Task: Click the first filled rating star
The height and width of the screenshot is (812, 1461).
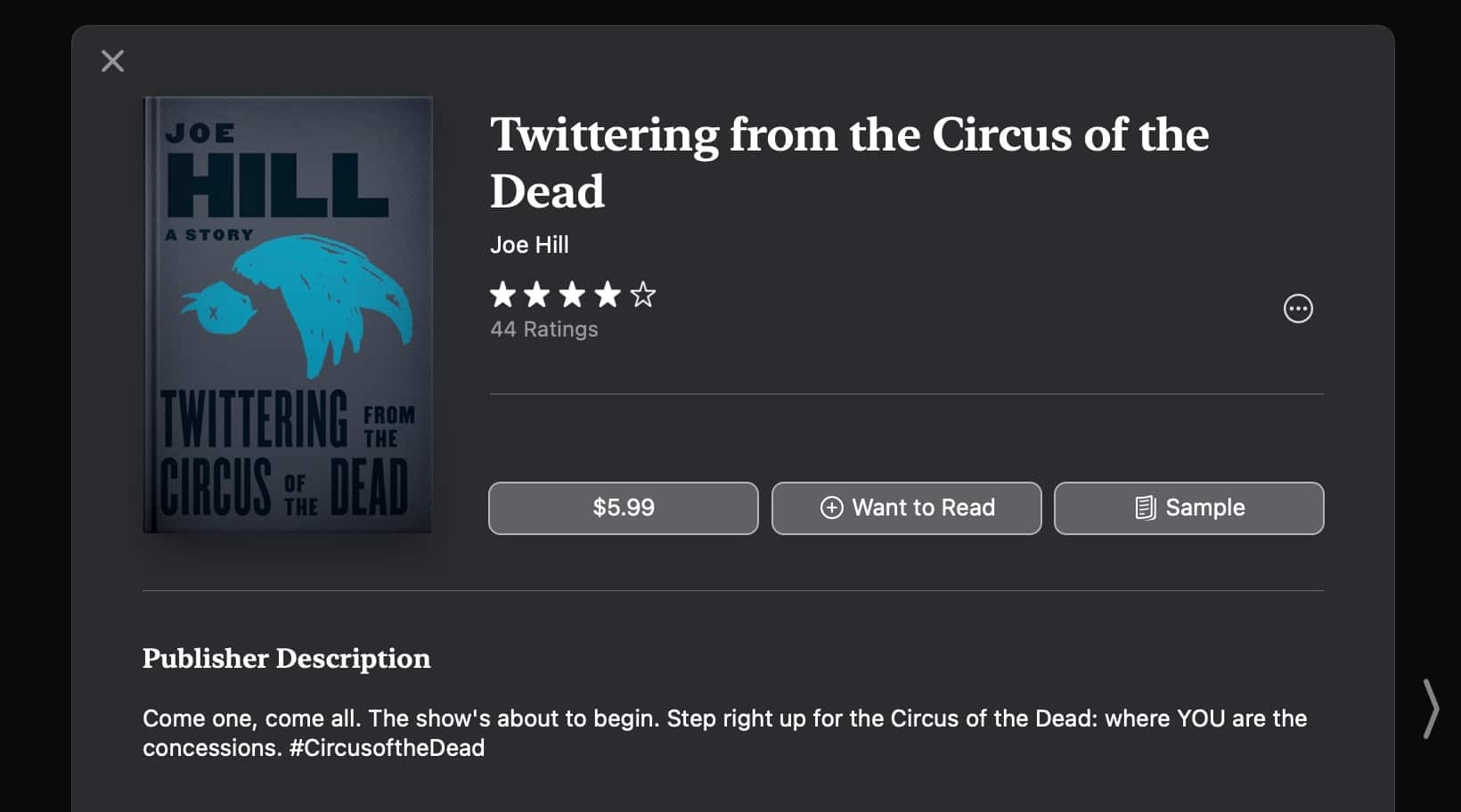Action: pyautogui.click(x=503, y=294)
